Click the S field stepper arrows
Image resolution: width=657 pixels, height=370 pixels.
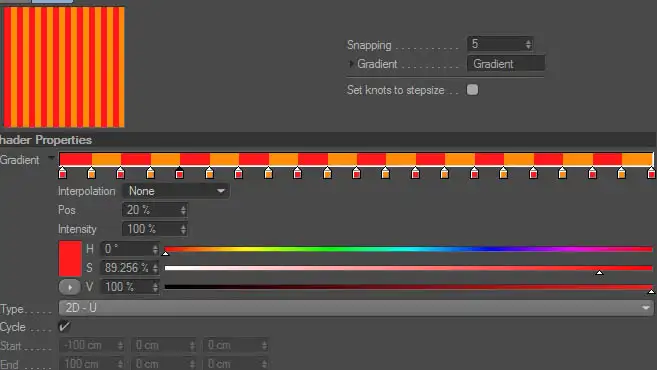tap(155, 268)
